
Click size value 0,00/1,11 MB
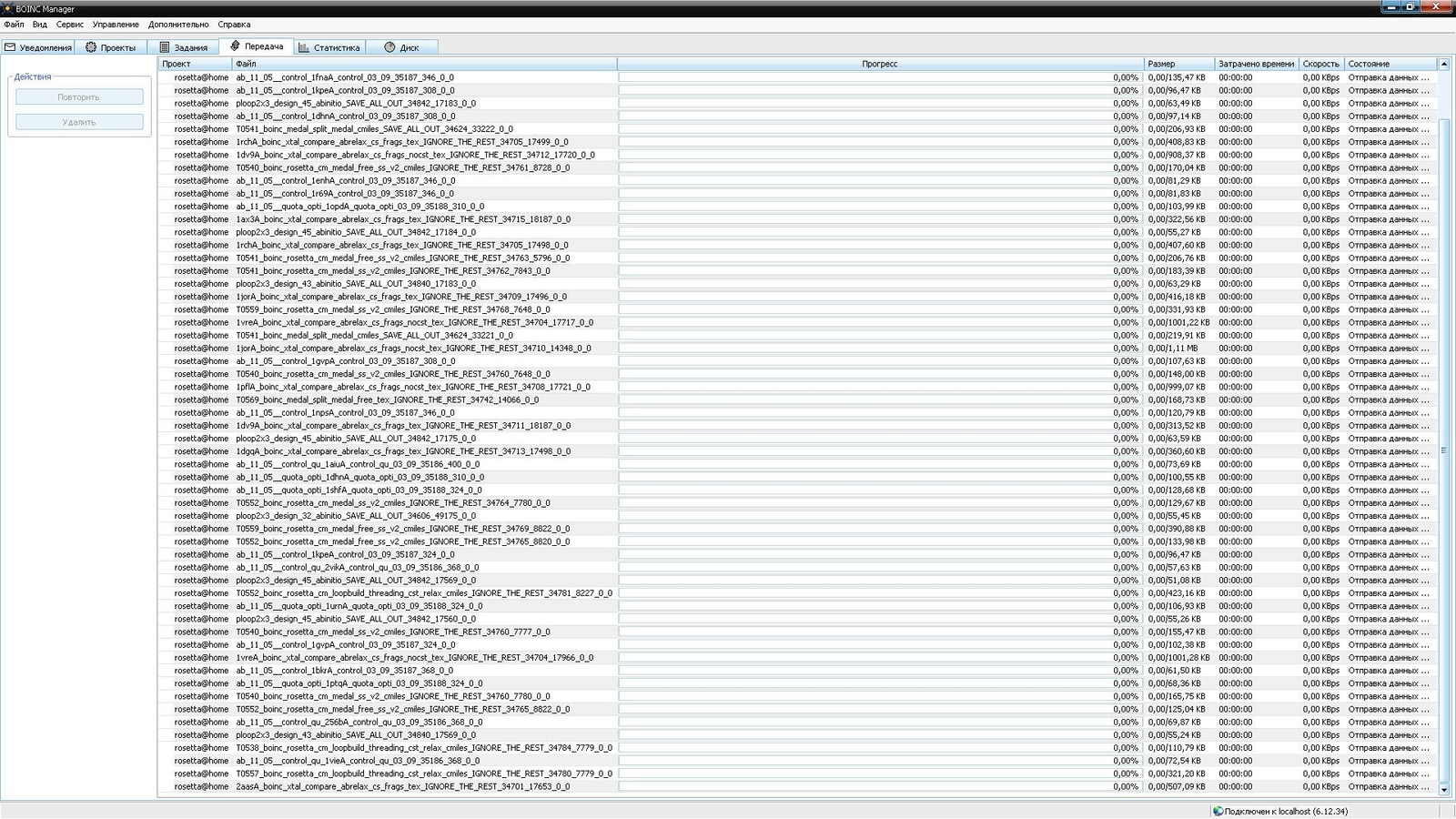pos(1173,348)
